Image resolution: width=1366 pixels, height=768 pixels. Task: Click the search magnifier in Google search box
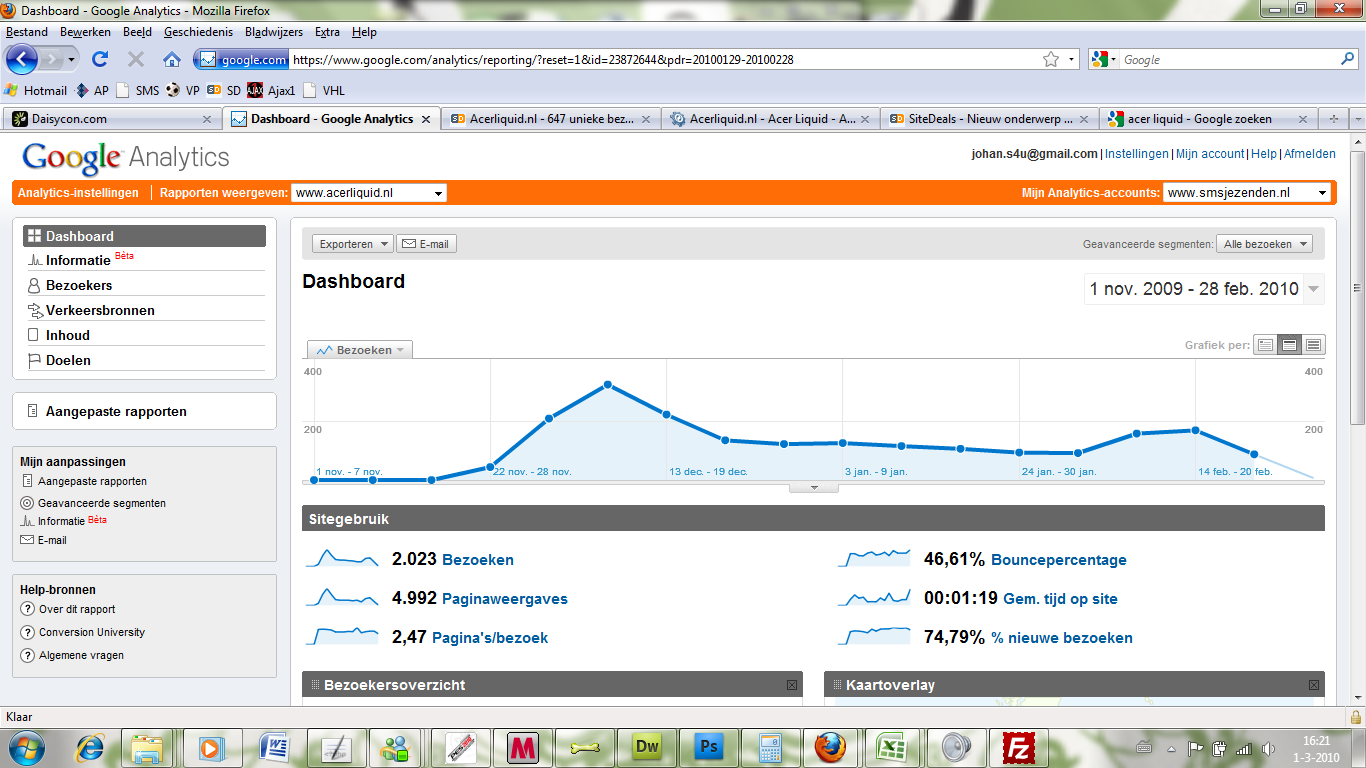tap(1347, 59)
